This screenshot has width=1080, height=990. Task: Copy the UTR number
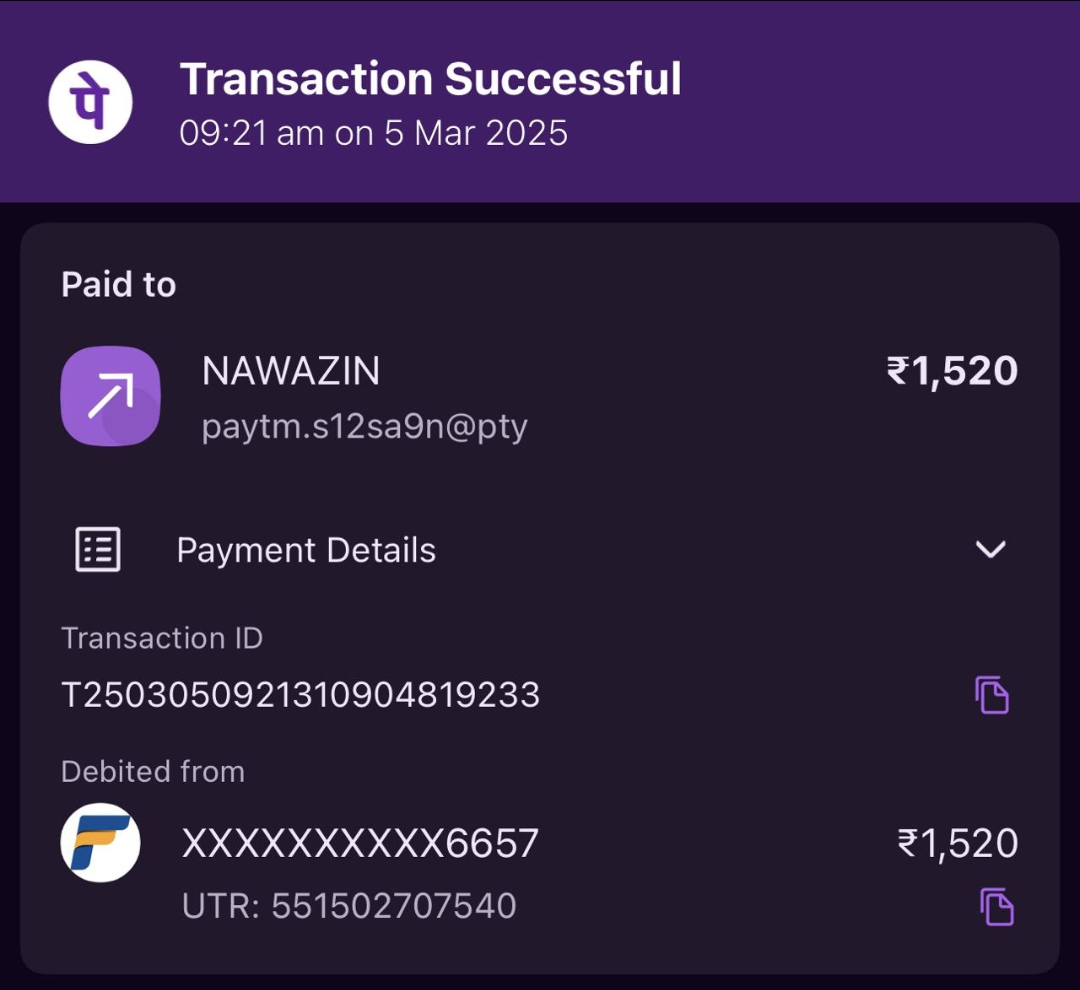[996, 906]
